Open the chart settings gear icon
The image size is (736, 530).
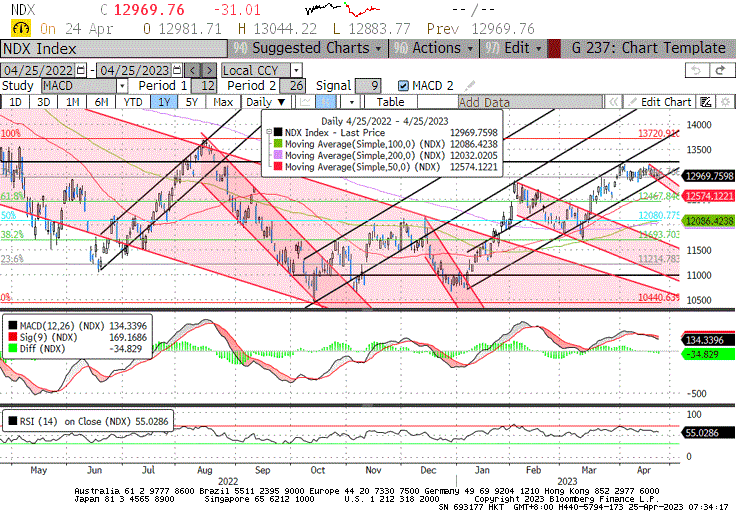726,102
